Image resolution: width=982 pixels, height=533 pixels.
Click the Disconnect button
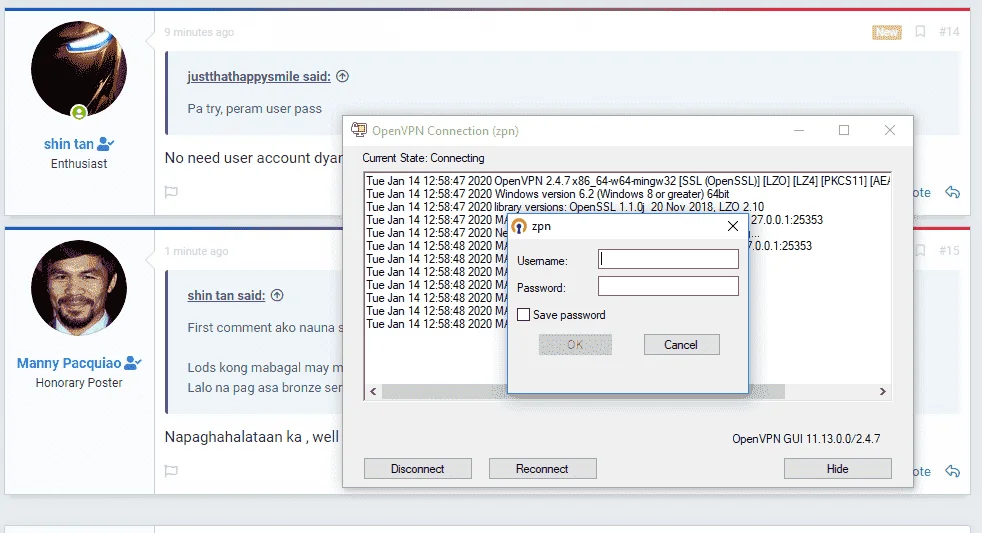(418, 468)
